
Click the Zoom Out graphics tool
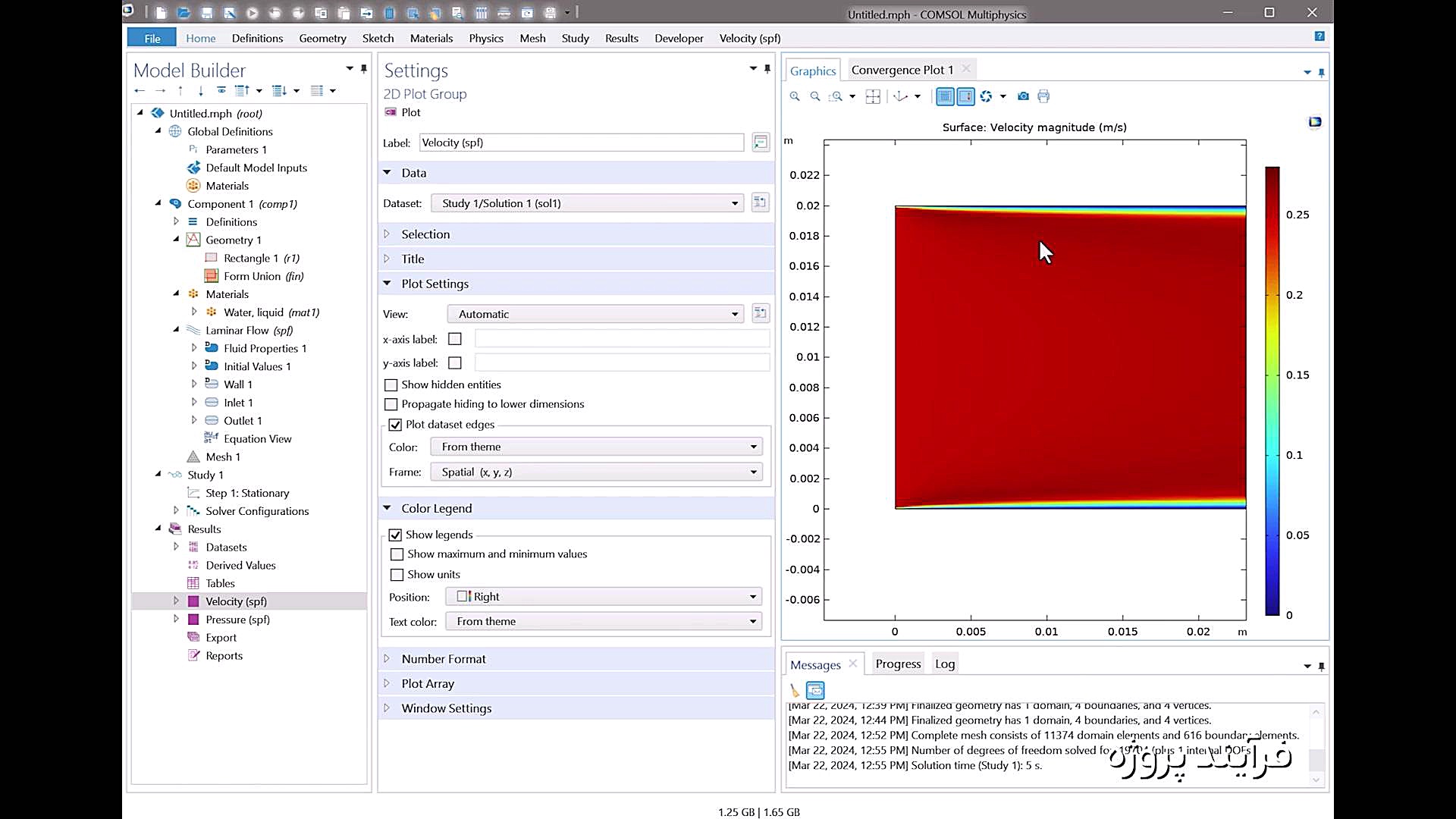pos(815,96)
